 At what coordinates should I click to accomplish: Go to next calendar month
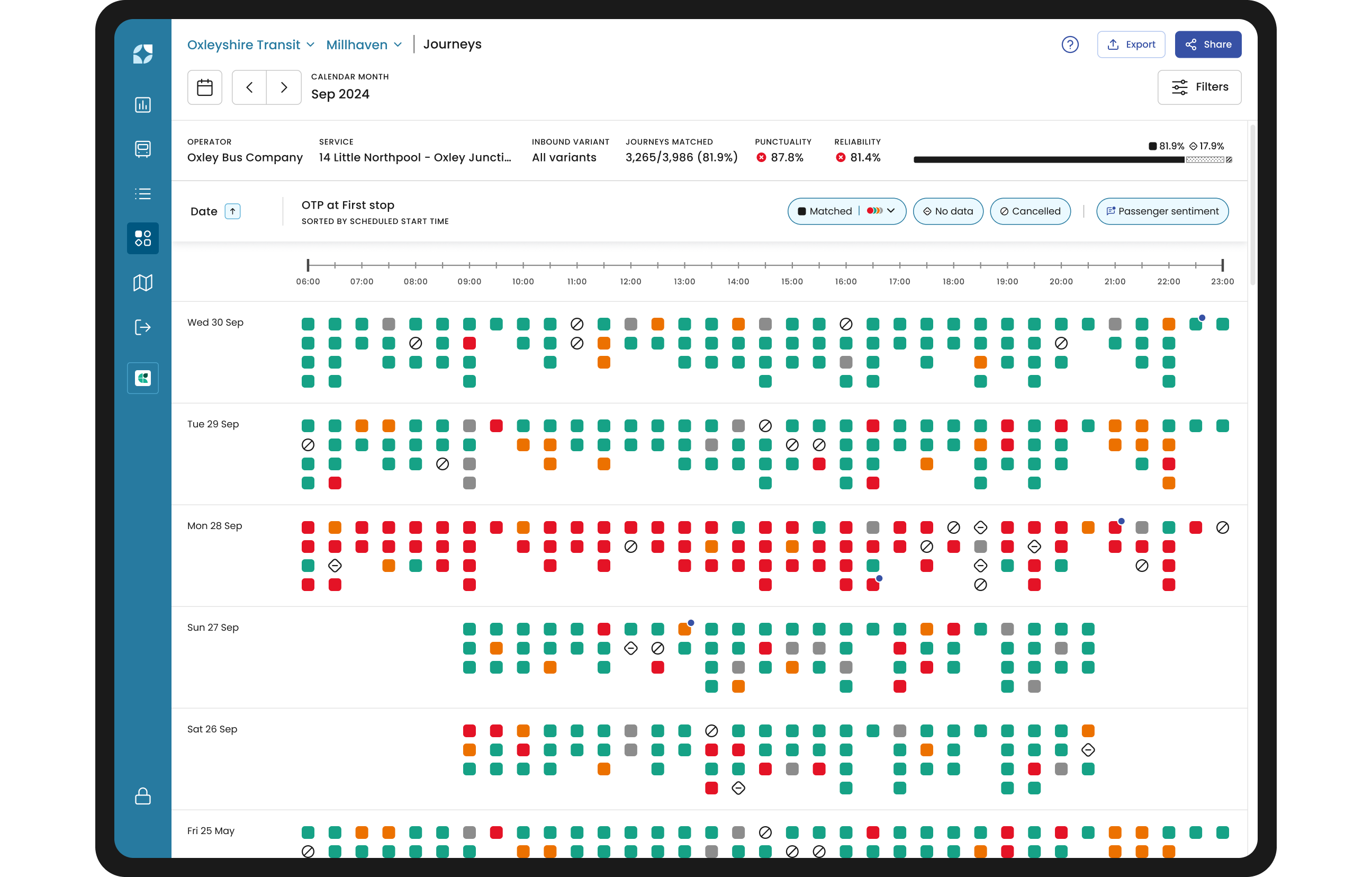(284, 87)
